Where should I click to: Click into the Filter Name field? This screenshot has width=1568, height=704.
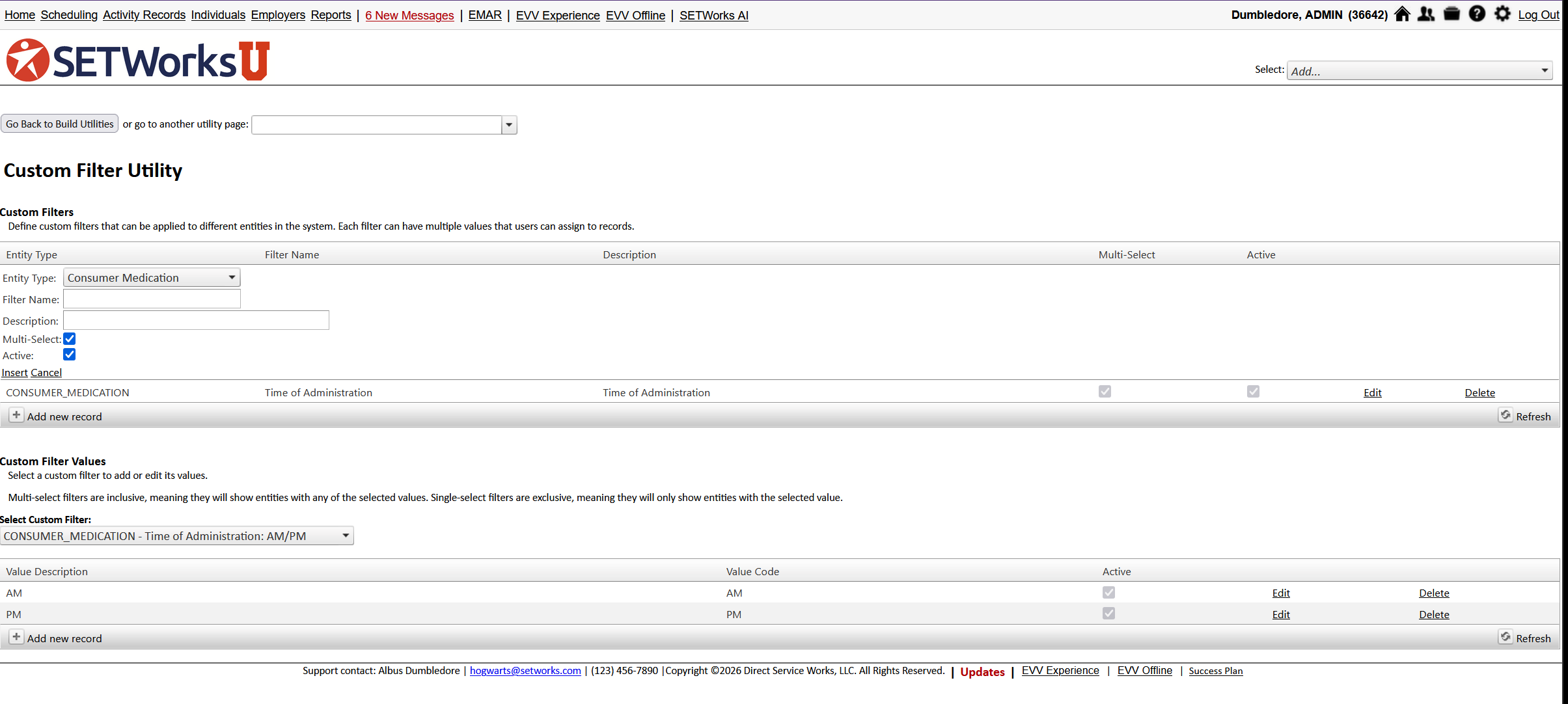point(152,299)
